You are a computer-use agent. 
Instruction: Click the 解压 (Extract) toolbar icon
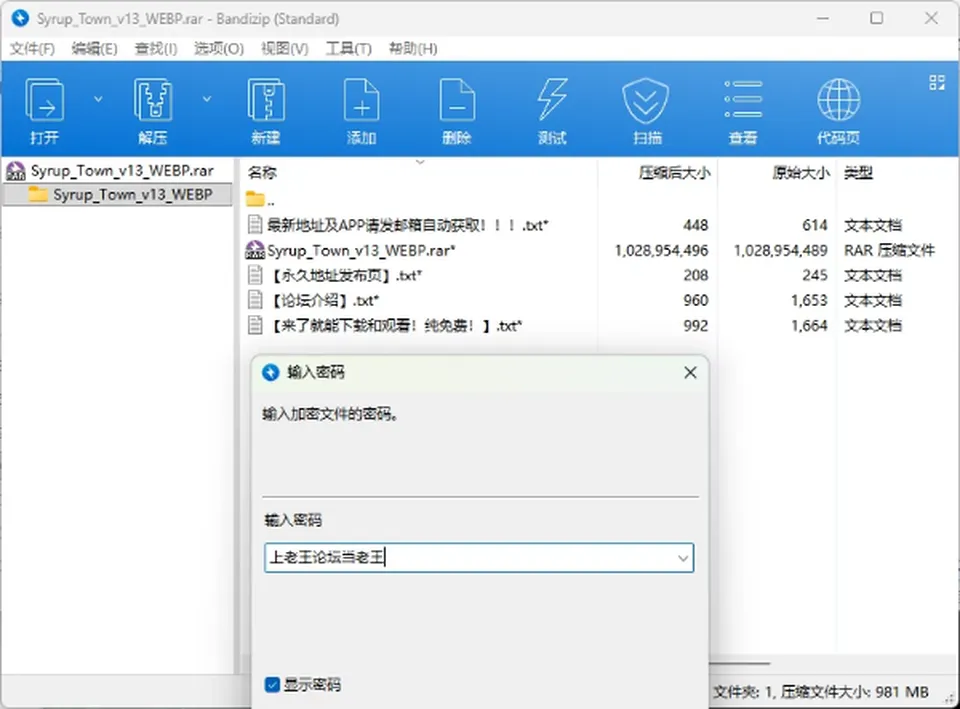coord(152,100)
